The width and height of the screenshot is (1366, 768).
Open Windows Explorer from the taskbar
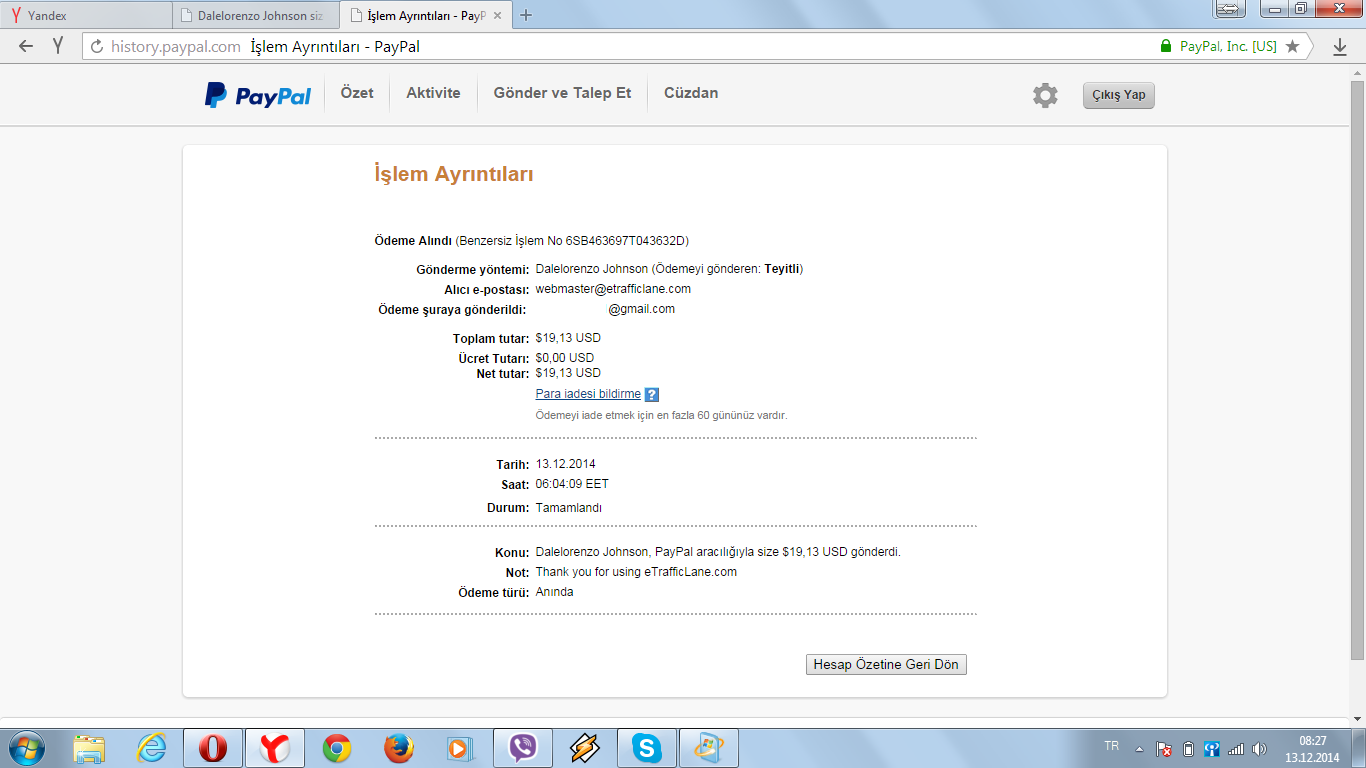(89, 748)
